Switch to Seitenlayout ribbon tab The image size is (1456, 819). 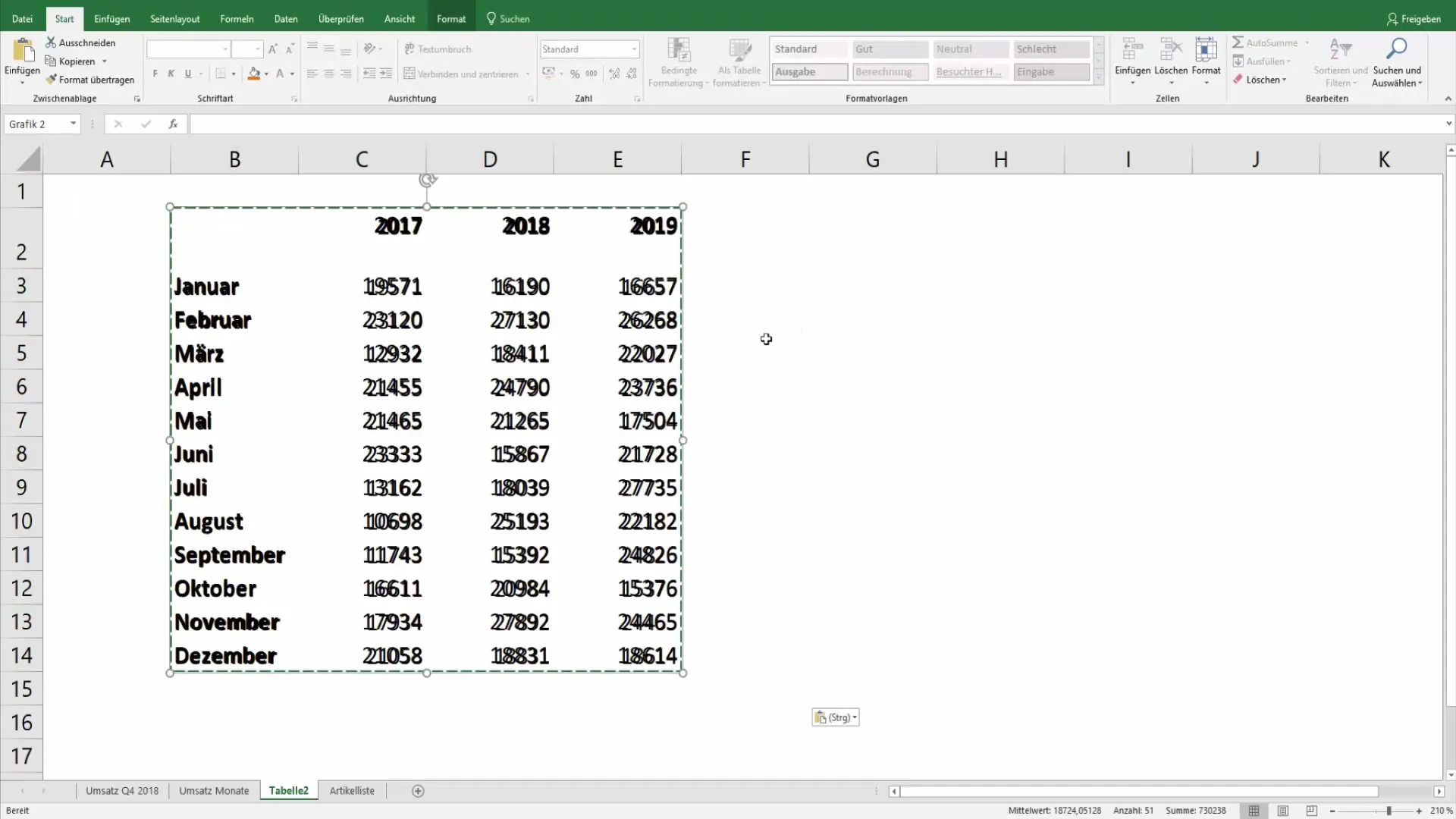pyautogui.click(x=175, y=19)
